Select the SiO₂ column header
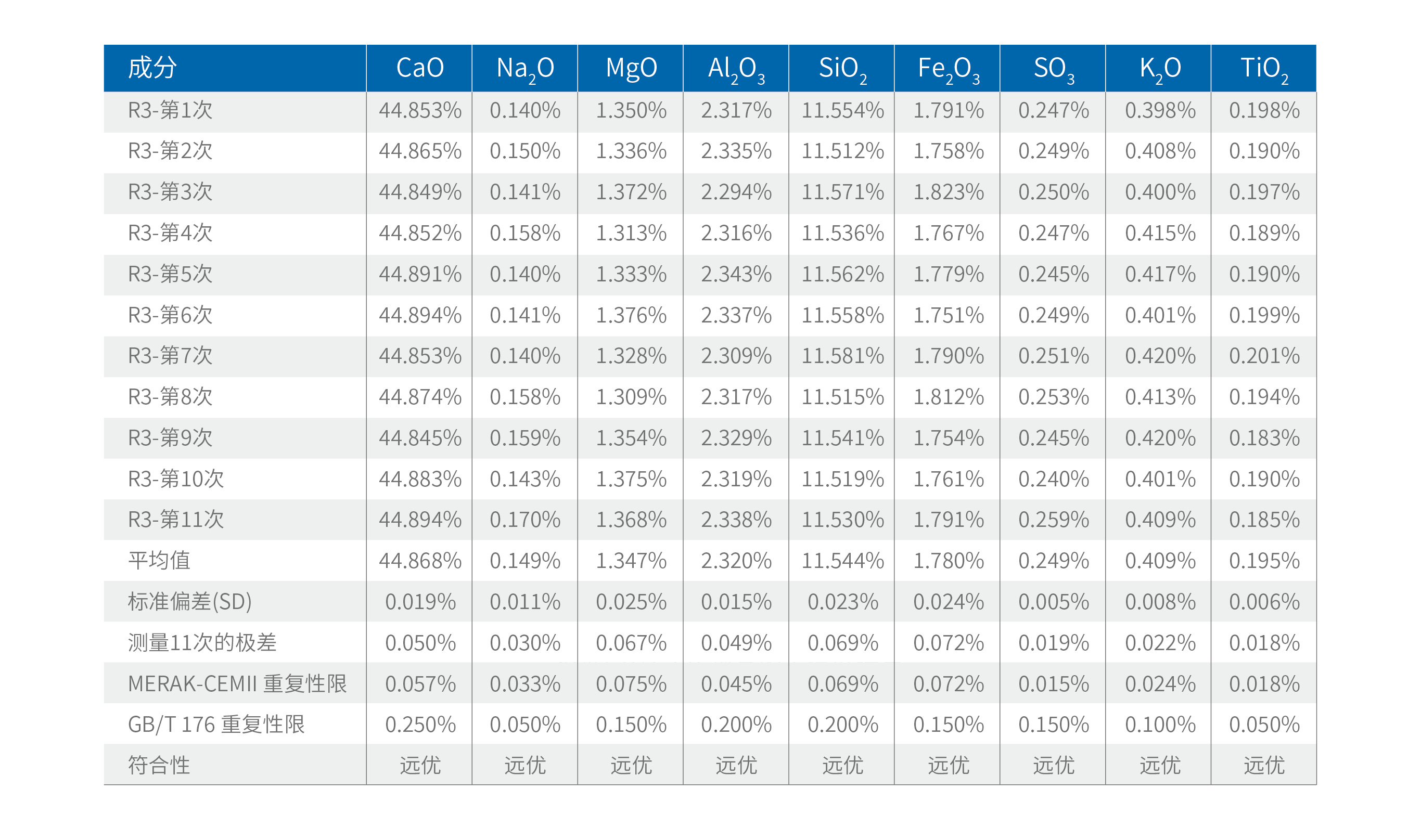The image size is (1421, 840). tap(842, 68)
